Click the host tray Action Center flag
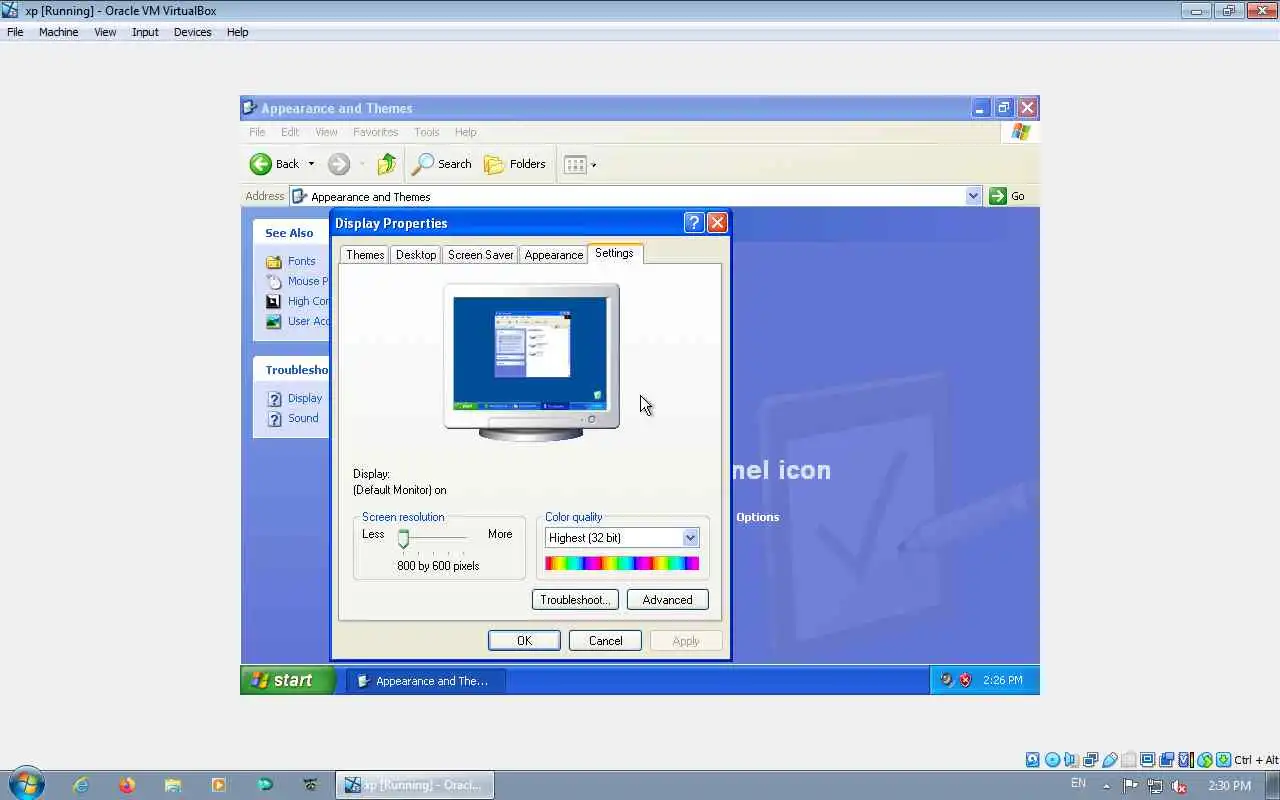Image resolution: width=1280 pixels, height=800 pixels. [1131, 786]
